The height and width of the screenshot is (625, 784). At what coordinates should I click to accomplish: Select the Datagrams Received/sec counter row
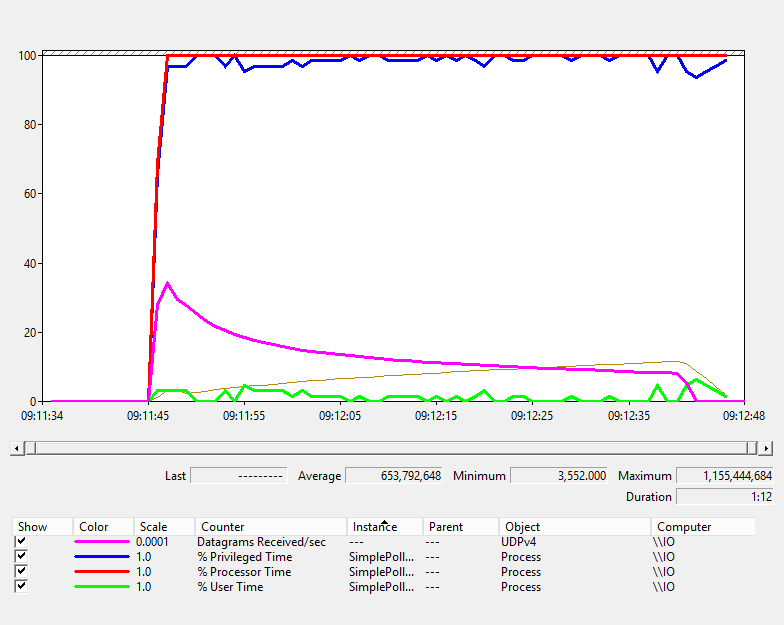click(260, 542)
